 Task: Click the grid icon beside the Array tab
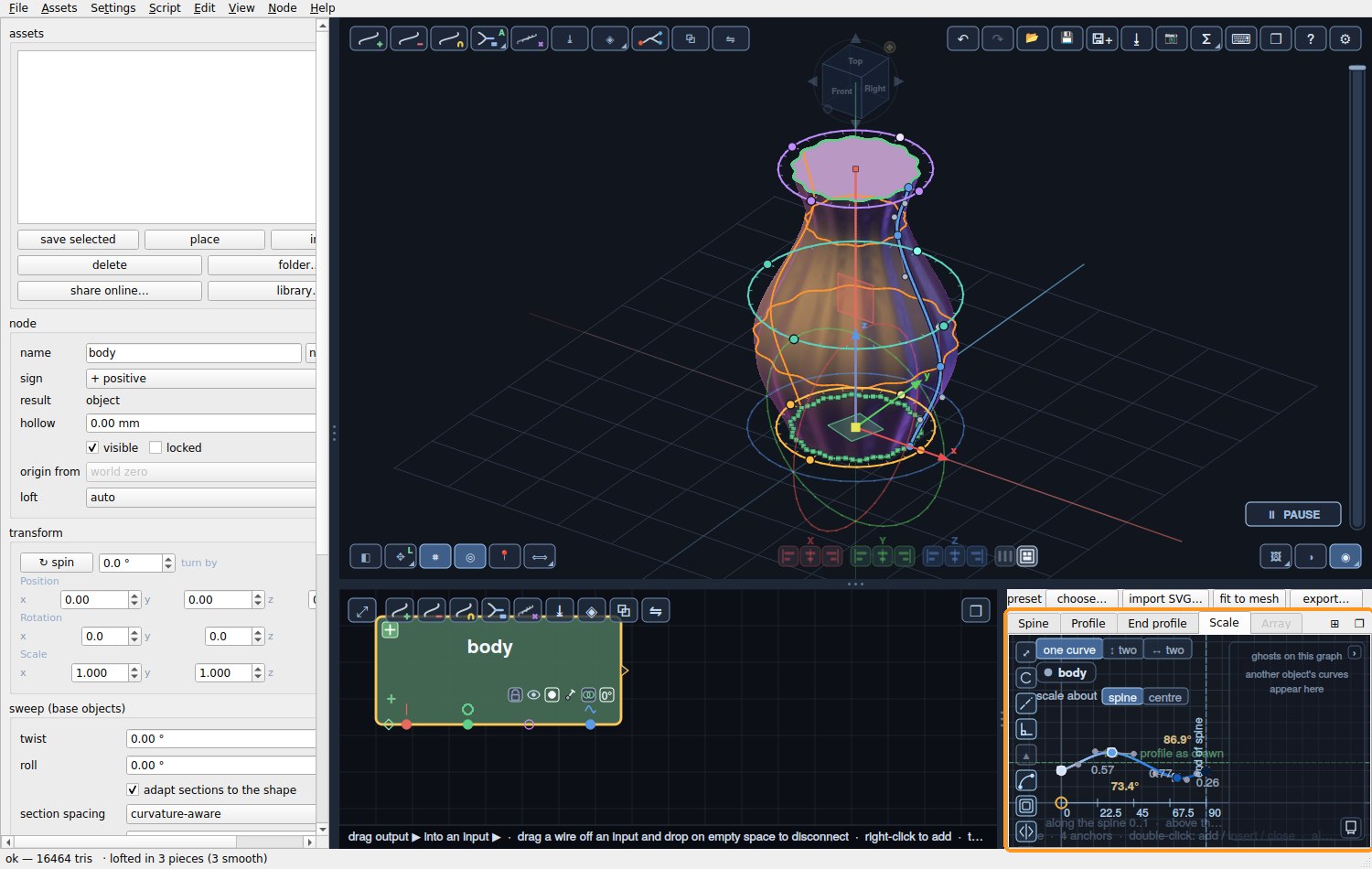pyautogui.click(x=1334, y=624)
